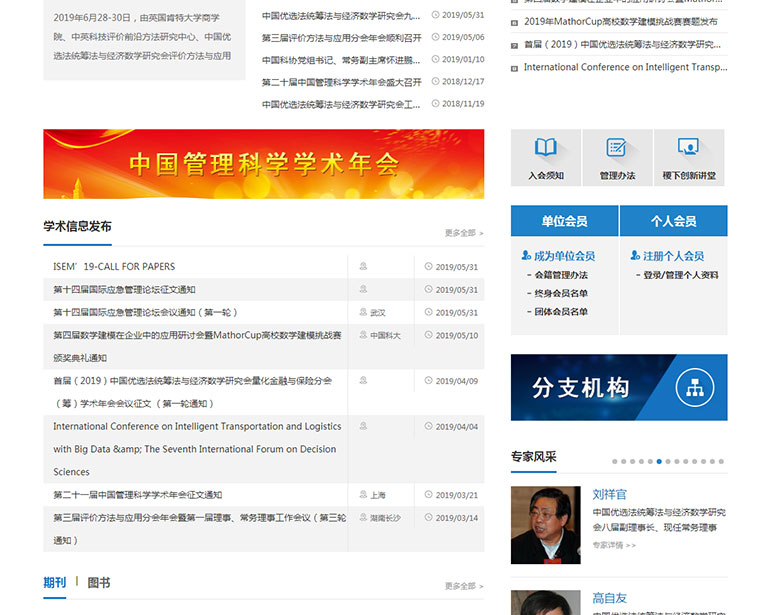Expand 更多全部 beside 期刊 图书 section

pos(463,586)
